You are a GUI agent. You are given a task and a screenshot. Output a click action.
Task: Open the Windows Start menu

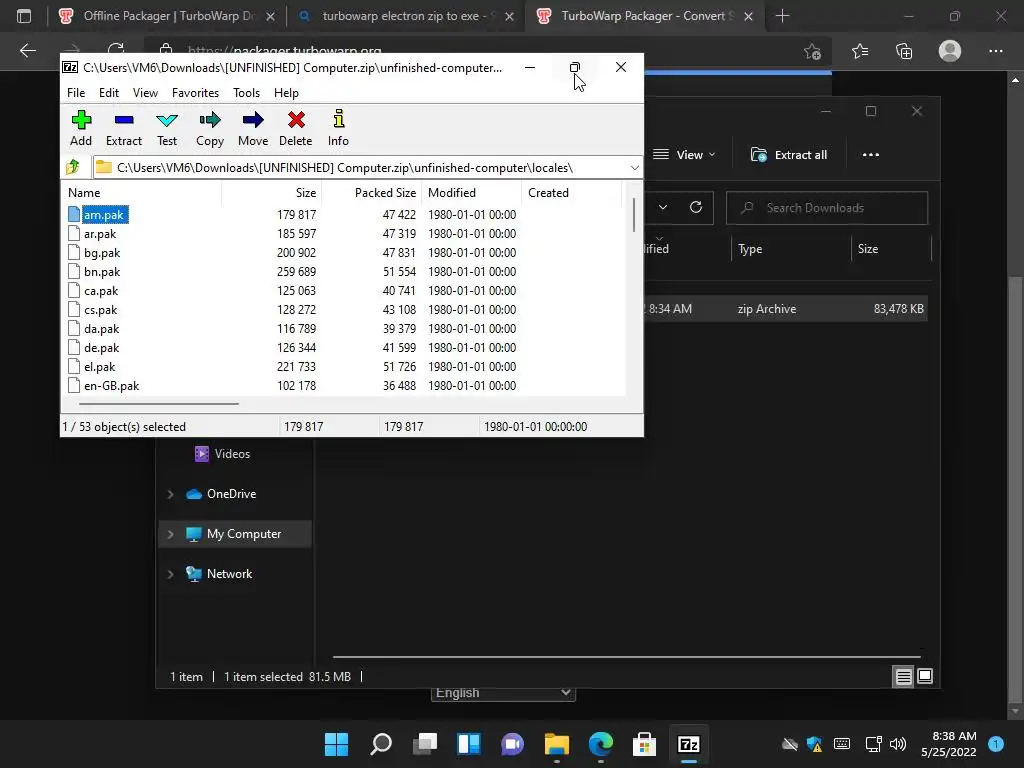[x=337, y=744]
